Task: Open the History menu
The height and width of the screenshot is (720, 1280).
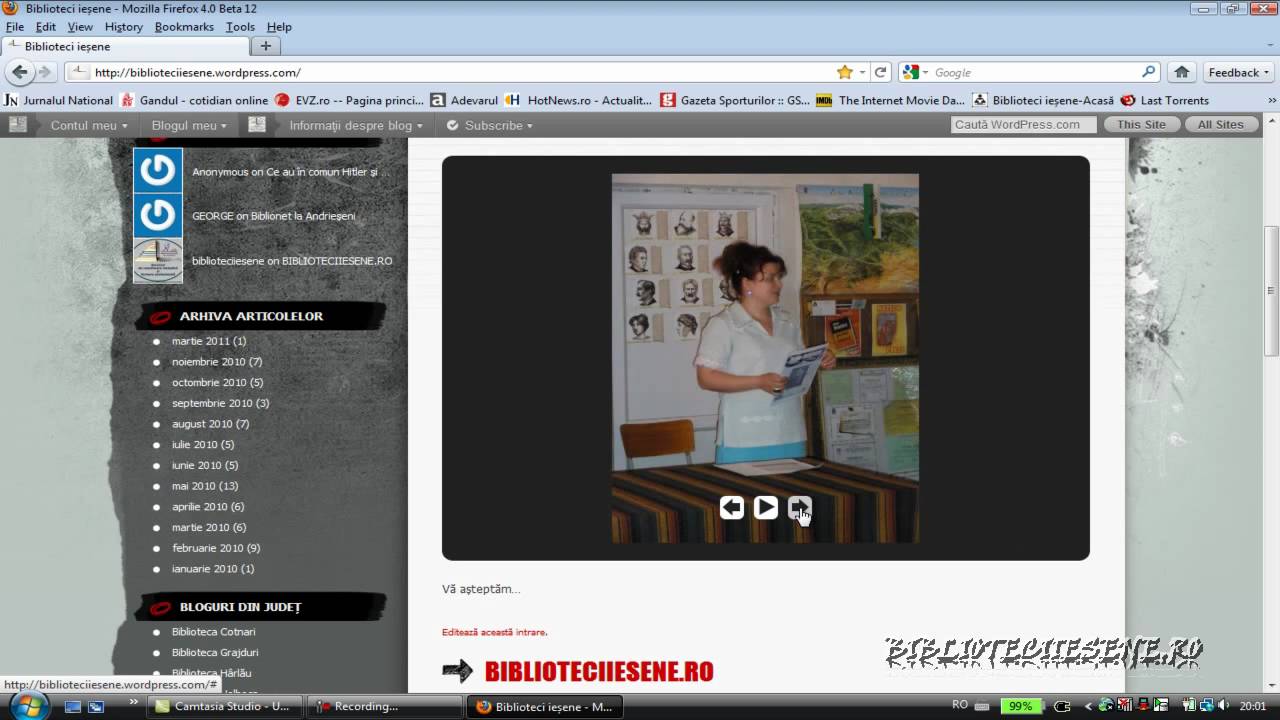Action: coord(124,27)
